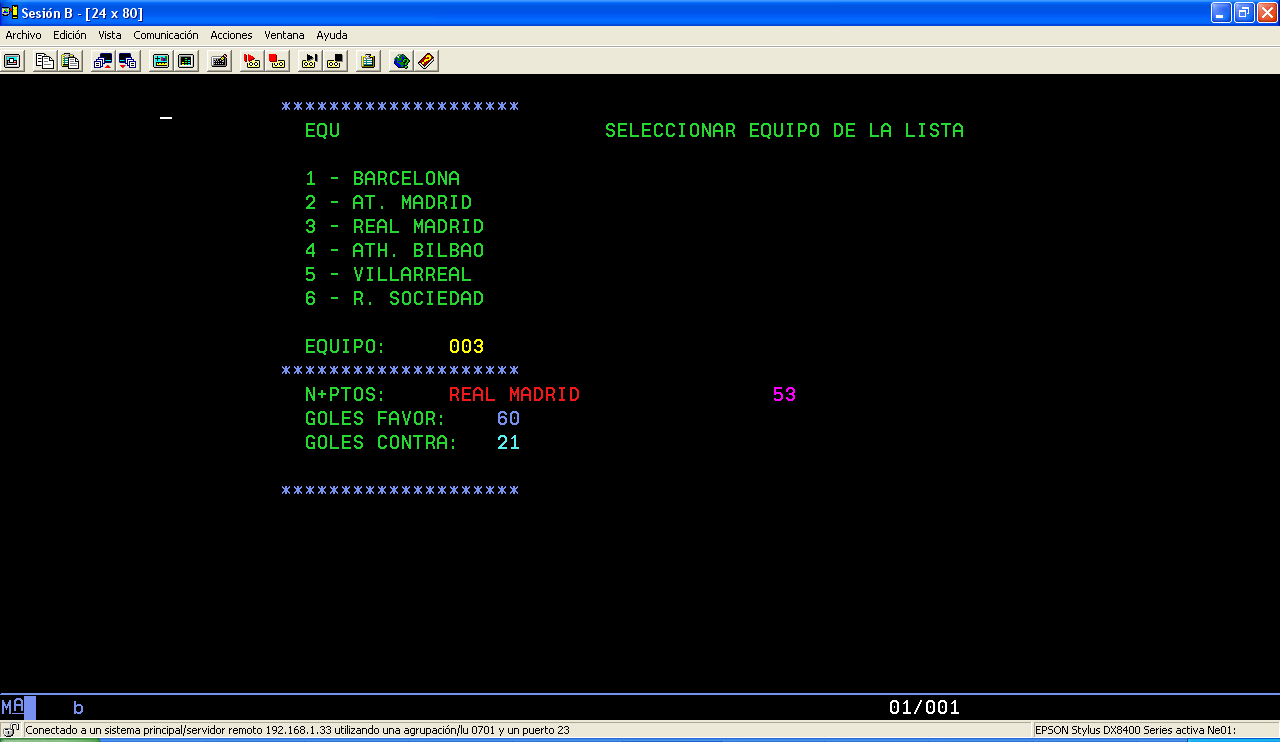Click the EQUIPO input field showing 003
The height and width of the screenshot is (742, 1280).
tap(467, 346)
